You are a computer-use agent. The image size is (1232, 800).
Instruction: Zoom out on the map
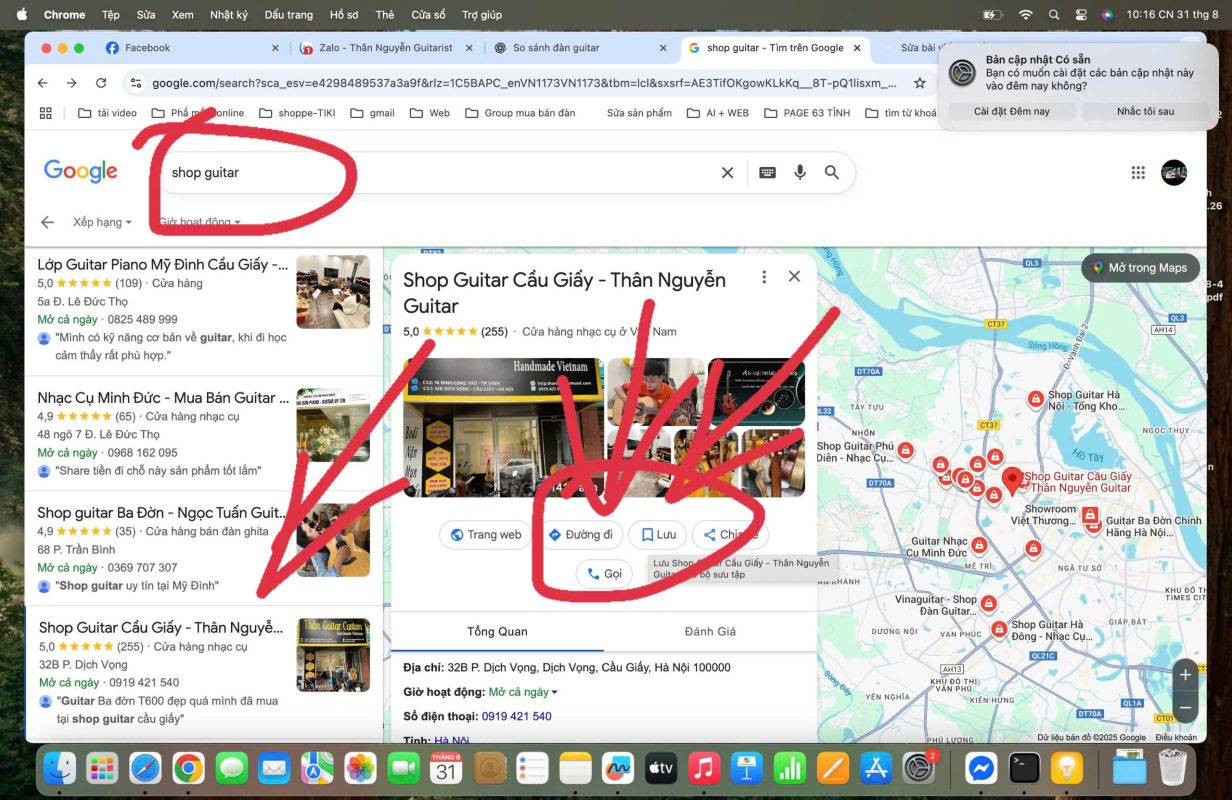(x=1185, y=707)
